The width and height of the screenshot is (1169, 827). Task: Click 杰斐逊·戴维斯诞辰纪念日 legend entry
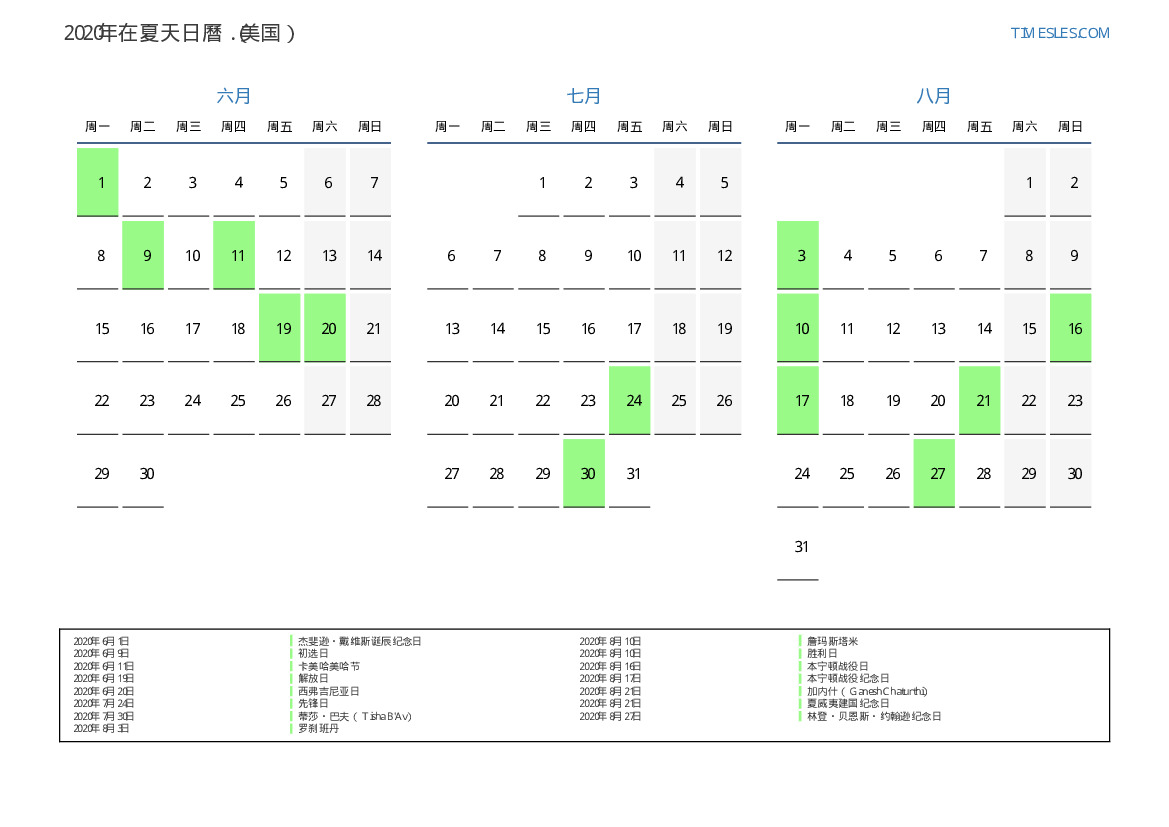(359, 641)
